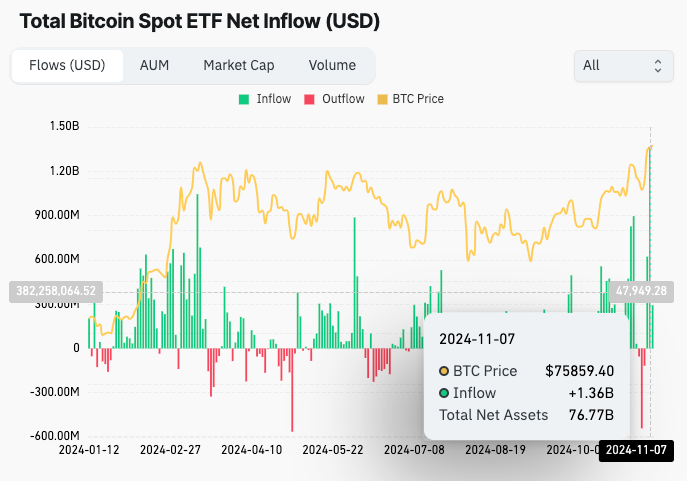Image resolution: width=687 pixels, height=481 pixels.
Task: Switch to the Flows (USD) tab
Action: pyautogui.click(x=67, y=65)
